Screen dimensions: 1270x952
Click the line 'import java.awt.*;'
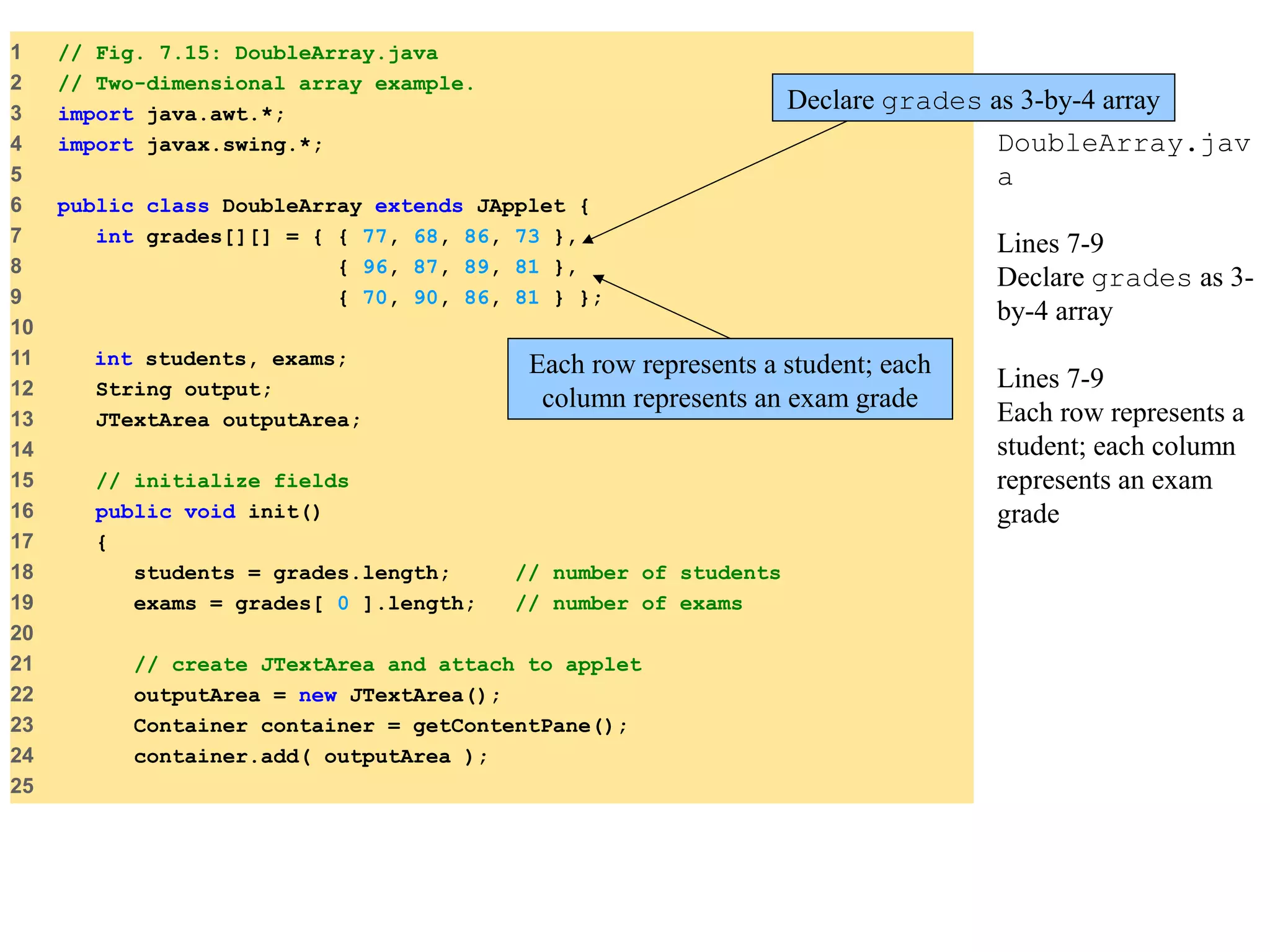171,114
